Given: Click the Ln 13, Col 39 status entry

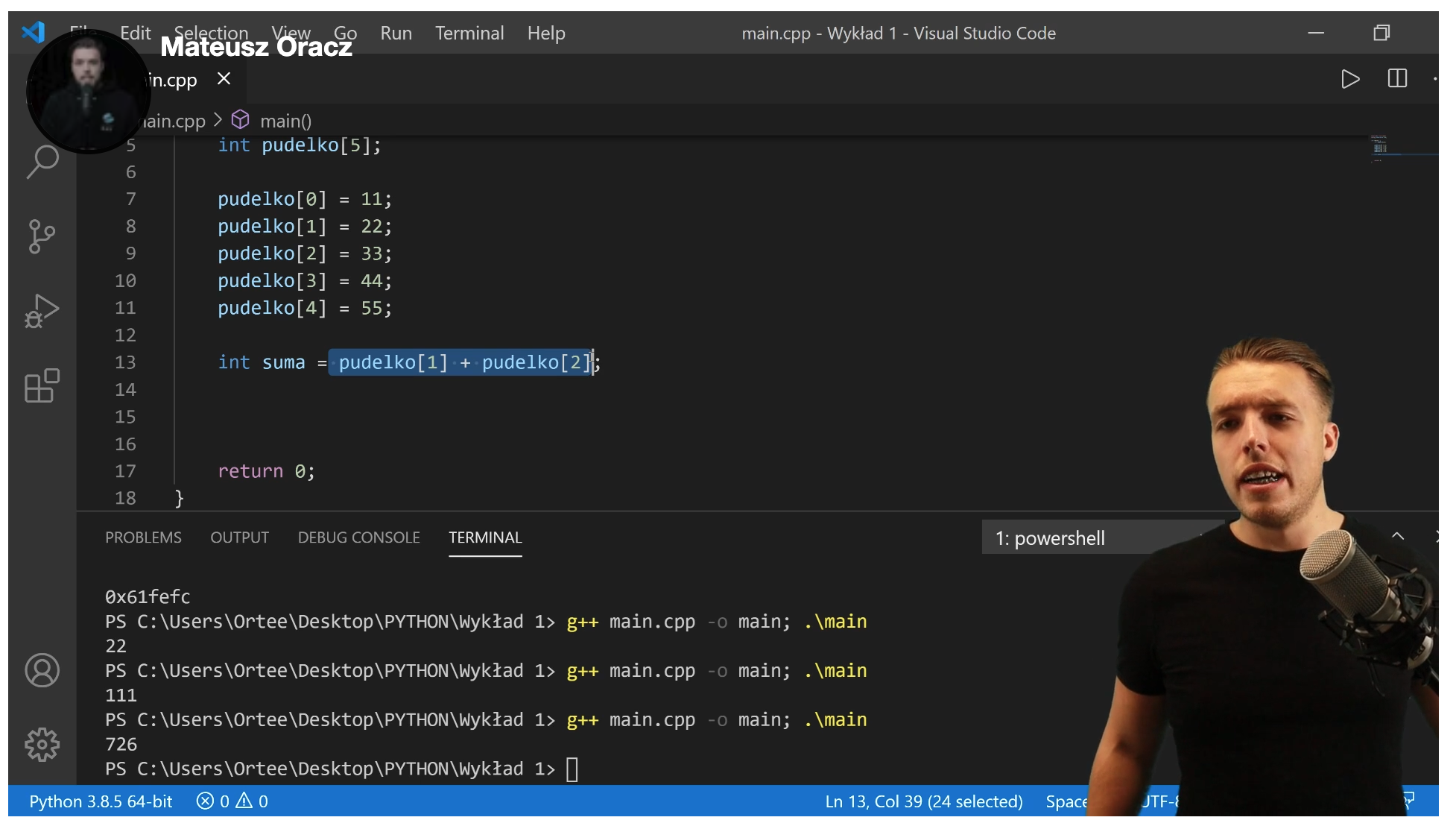Looking at the screenshot, I should [x=923, y=801].
